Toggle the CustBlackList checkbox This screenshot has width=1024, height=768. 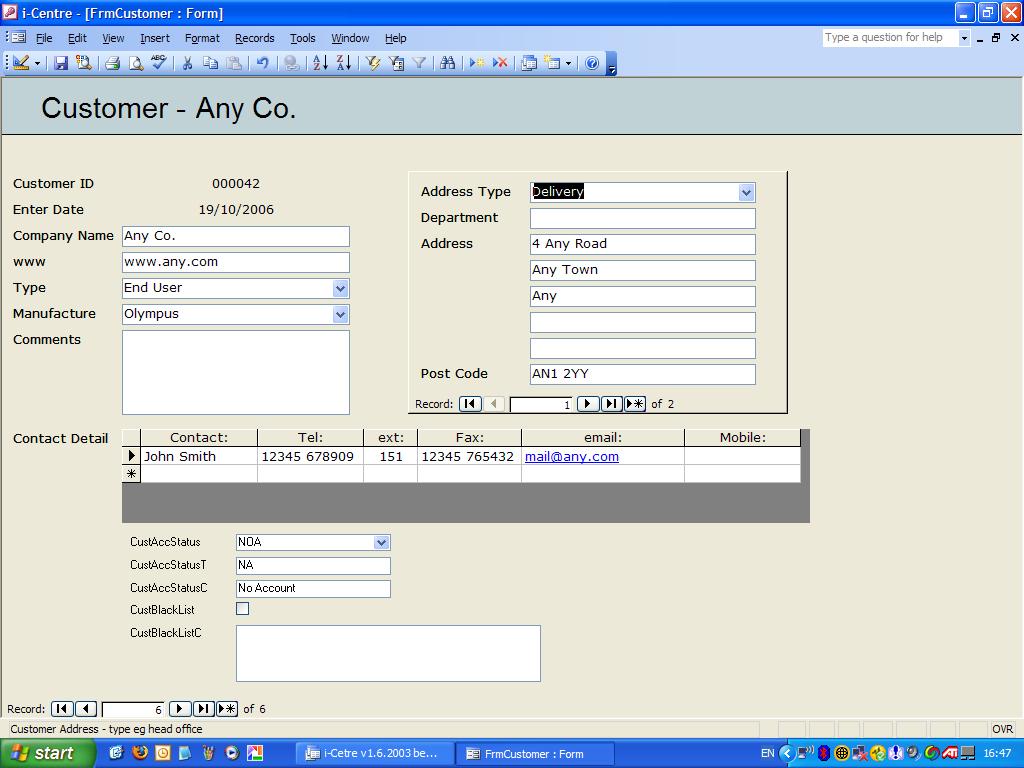242,609
